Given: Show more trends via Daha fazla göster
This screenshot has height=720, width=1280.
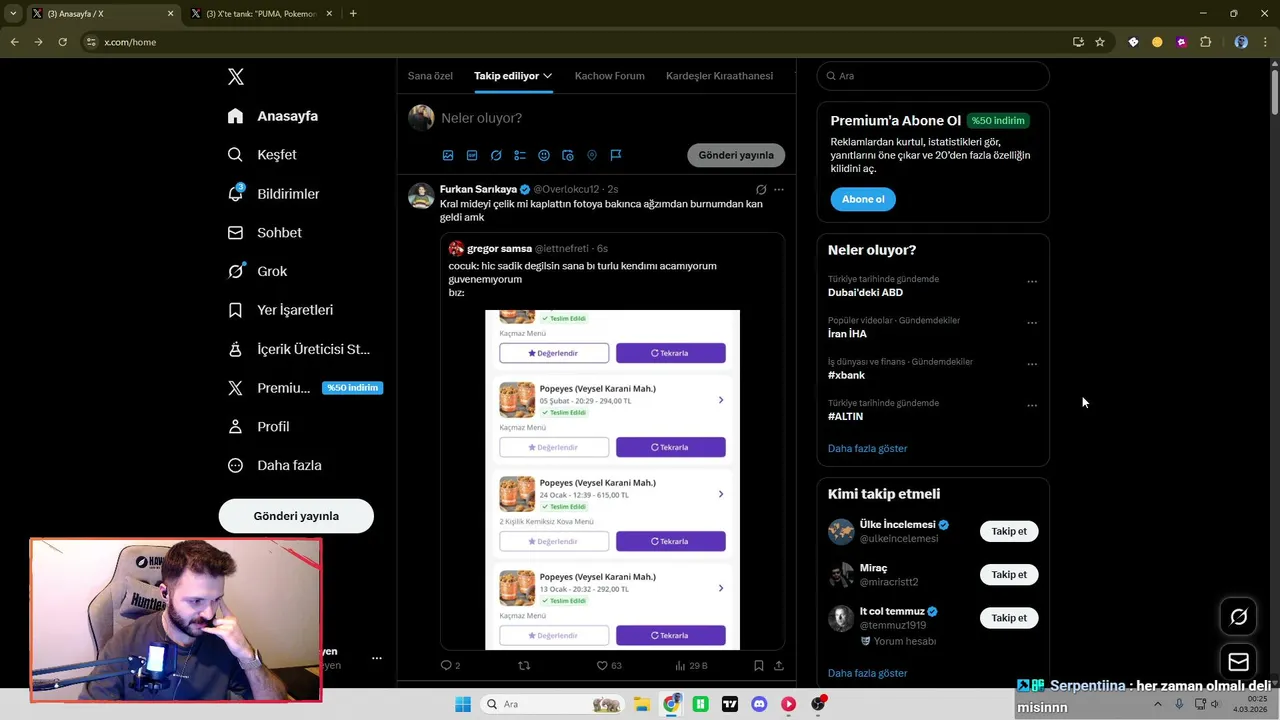Looking at the screenshot, I should [x=867, y=448].
